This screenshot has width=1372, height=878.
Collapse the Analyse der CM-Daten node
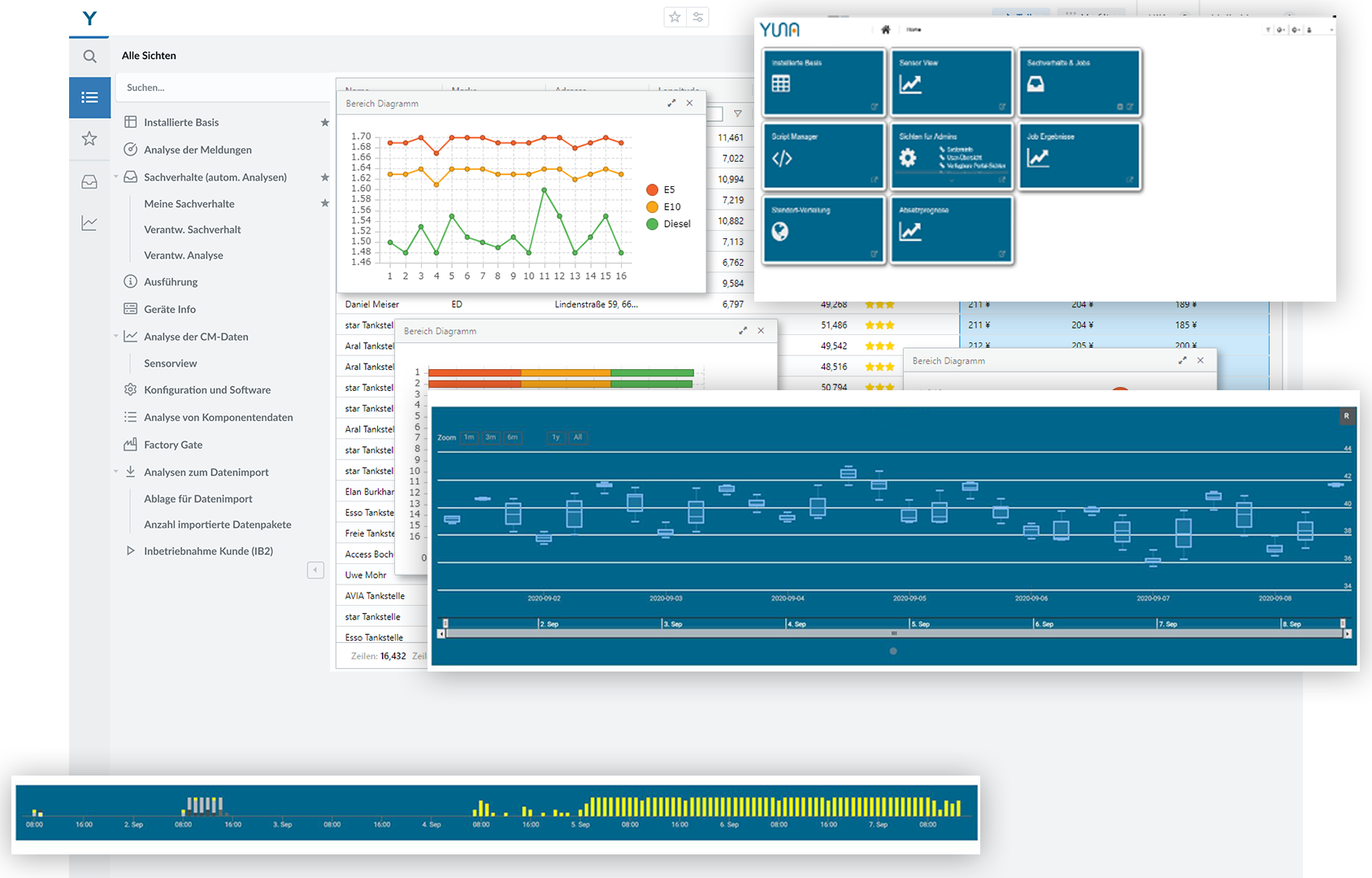coord(116,336)
